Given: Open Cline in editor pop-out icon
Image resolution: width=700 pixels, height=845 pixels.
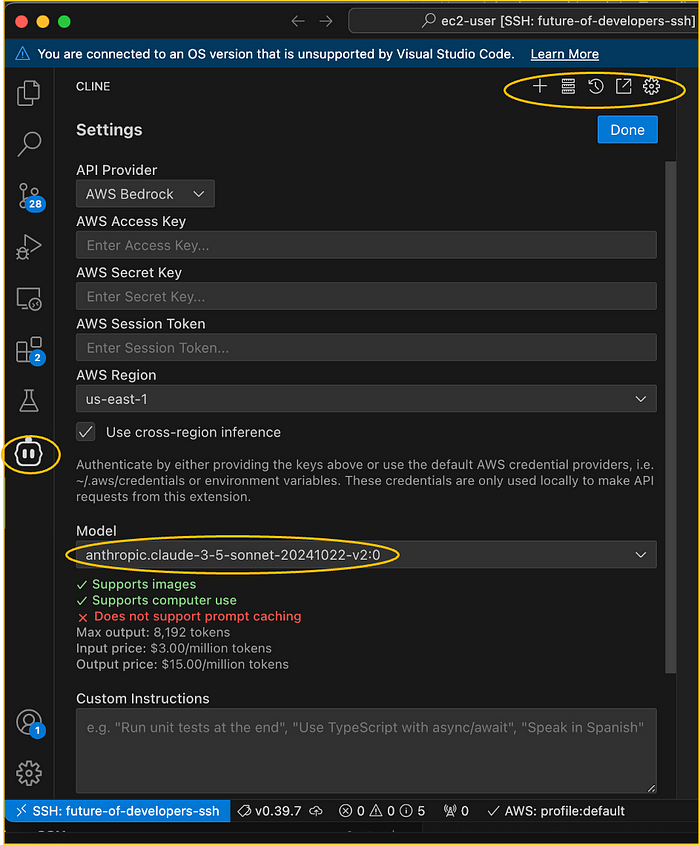Looking at the screenshot, I should click(x=623, y=87).
